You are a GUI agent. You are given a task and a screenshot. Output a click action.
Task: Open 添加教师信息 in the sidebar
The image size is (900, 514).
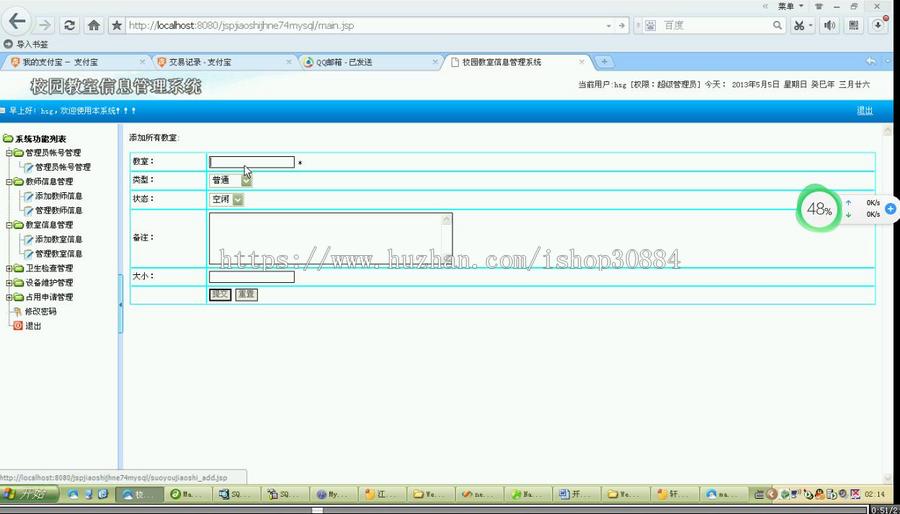[x=59, y=196]
